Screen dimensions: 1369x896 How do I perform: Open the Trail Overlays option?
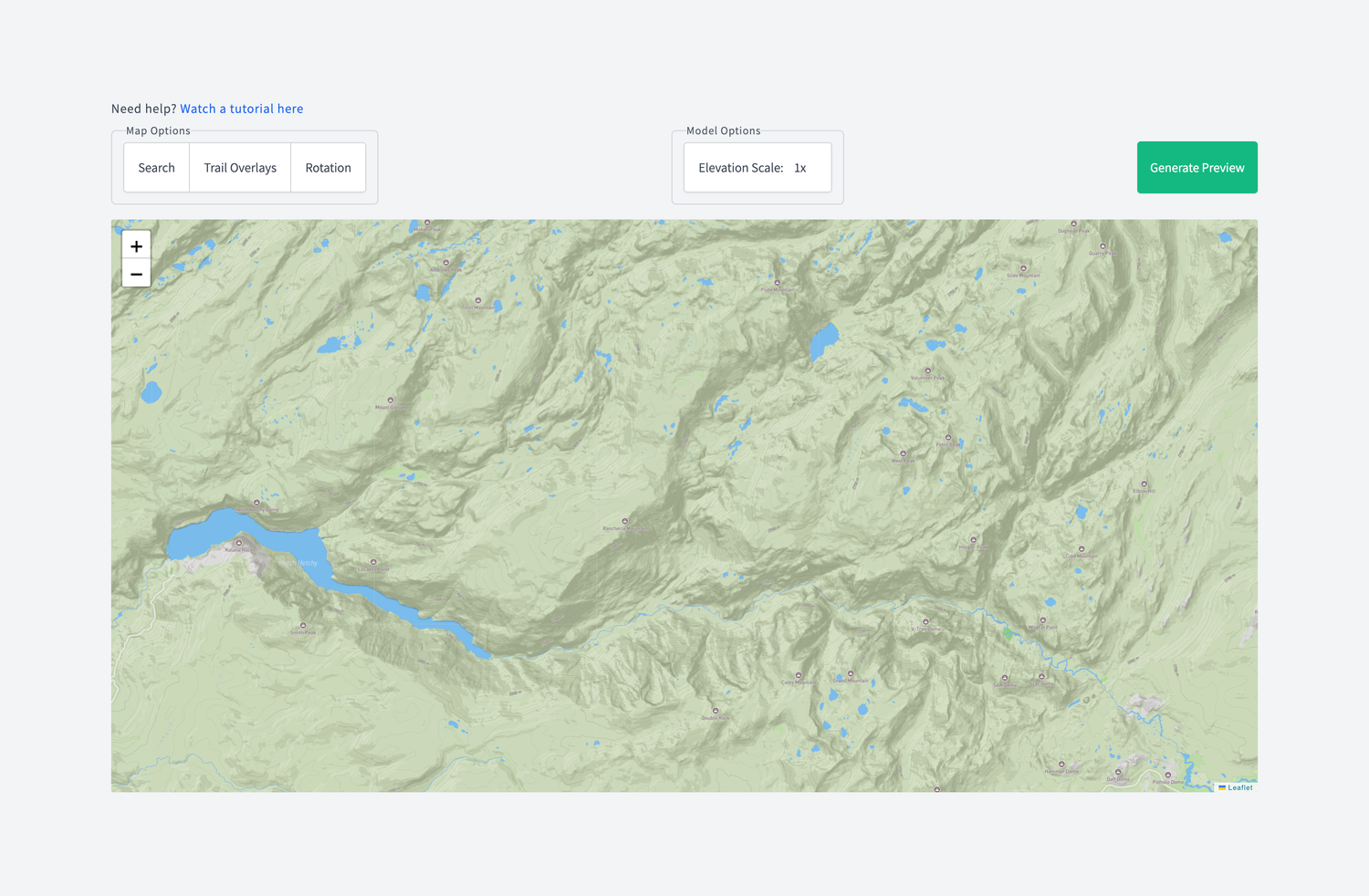coord(240,168)
